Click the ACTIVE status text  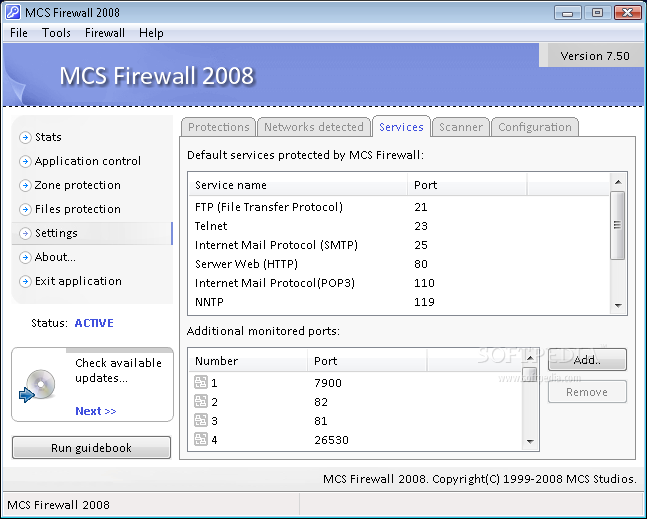pos(94,323)
